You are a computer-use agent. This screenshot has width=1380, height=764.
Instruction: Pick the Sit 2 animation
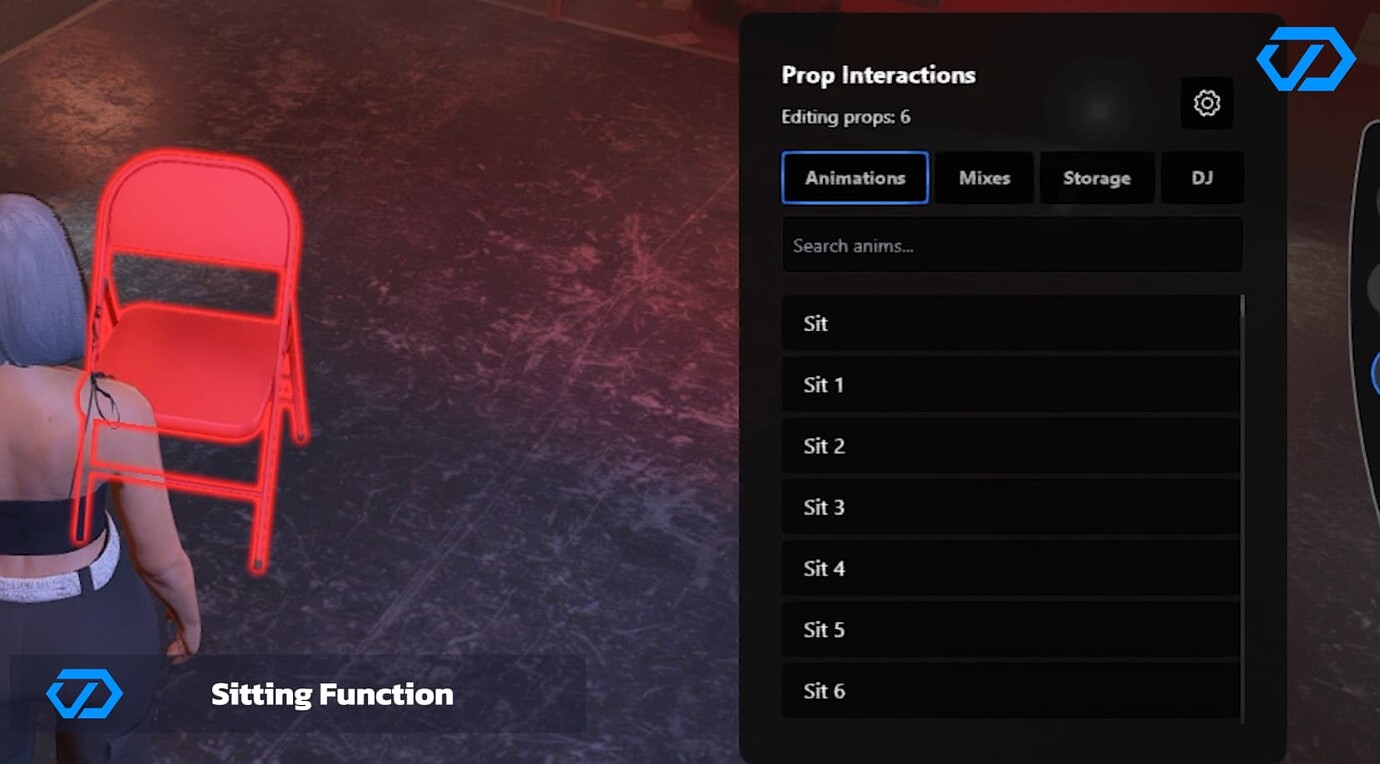pos(1010,446)
